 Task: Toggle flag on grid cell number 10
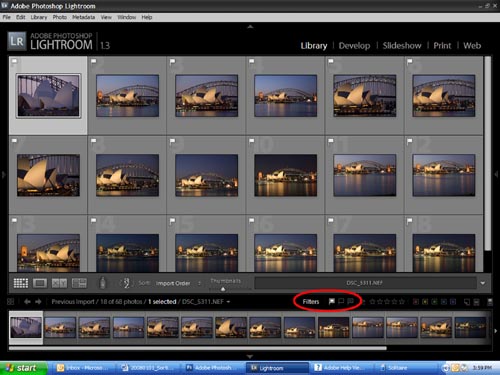pyautogui.click(x=252, y=141)
